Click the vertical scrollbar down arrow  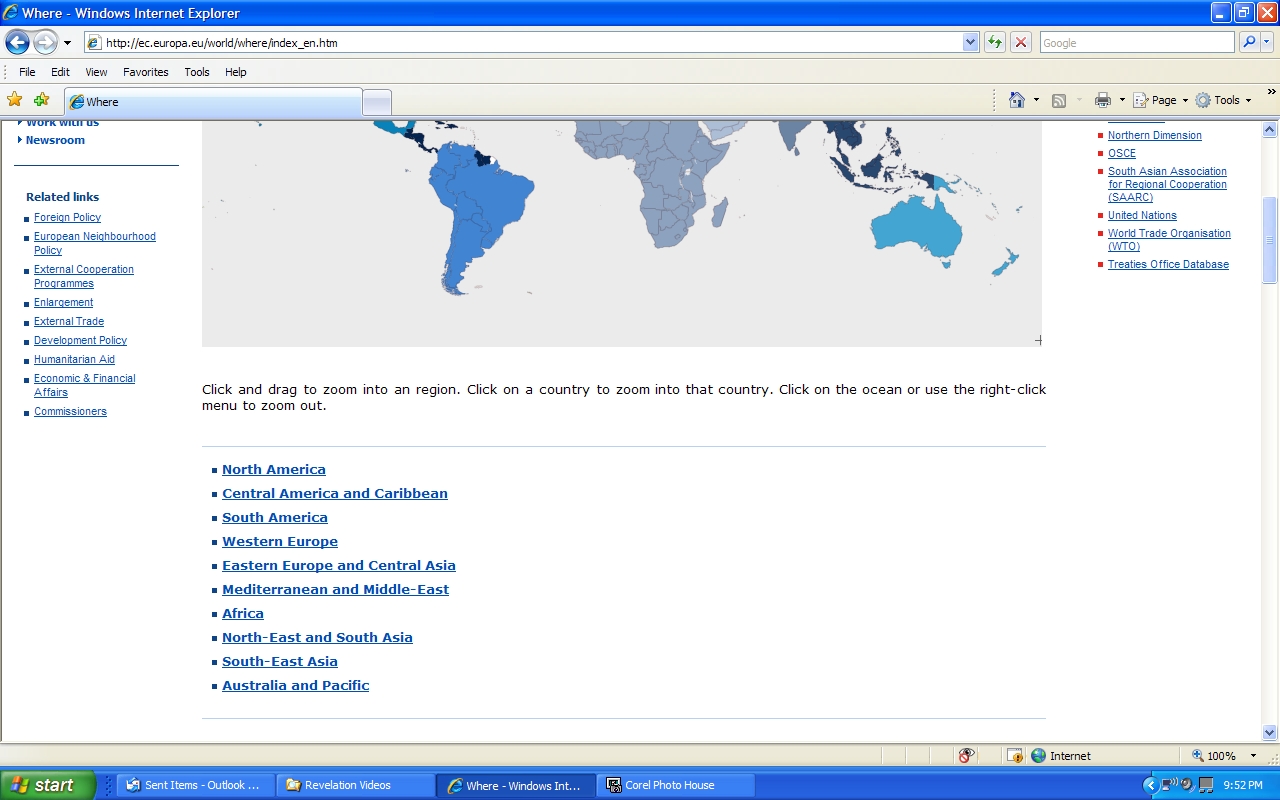tap(1270, 732)
